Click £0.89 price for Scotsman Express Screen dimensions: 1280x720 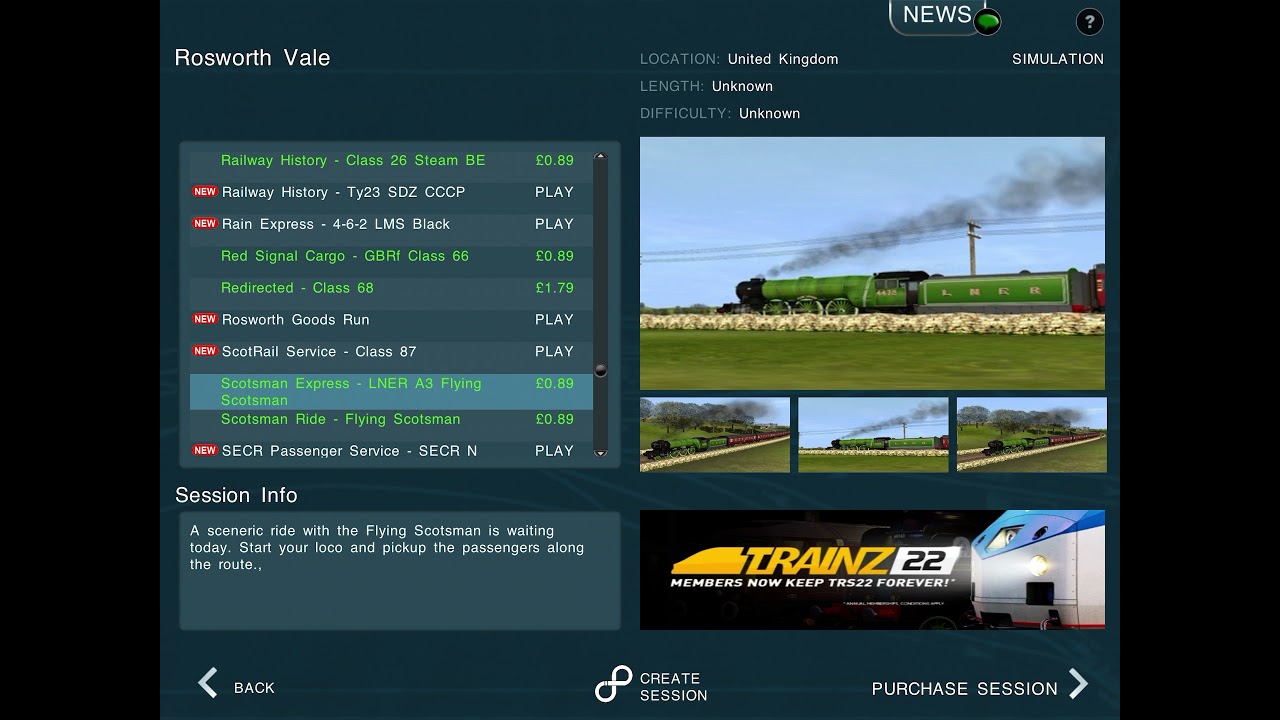click(x=554, y=383)
